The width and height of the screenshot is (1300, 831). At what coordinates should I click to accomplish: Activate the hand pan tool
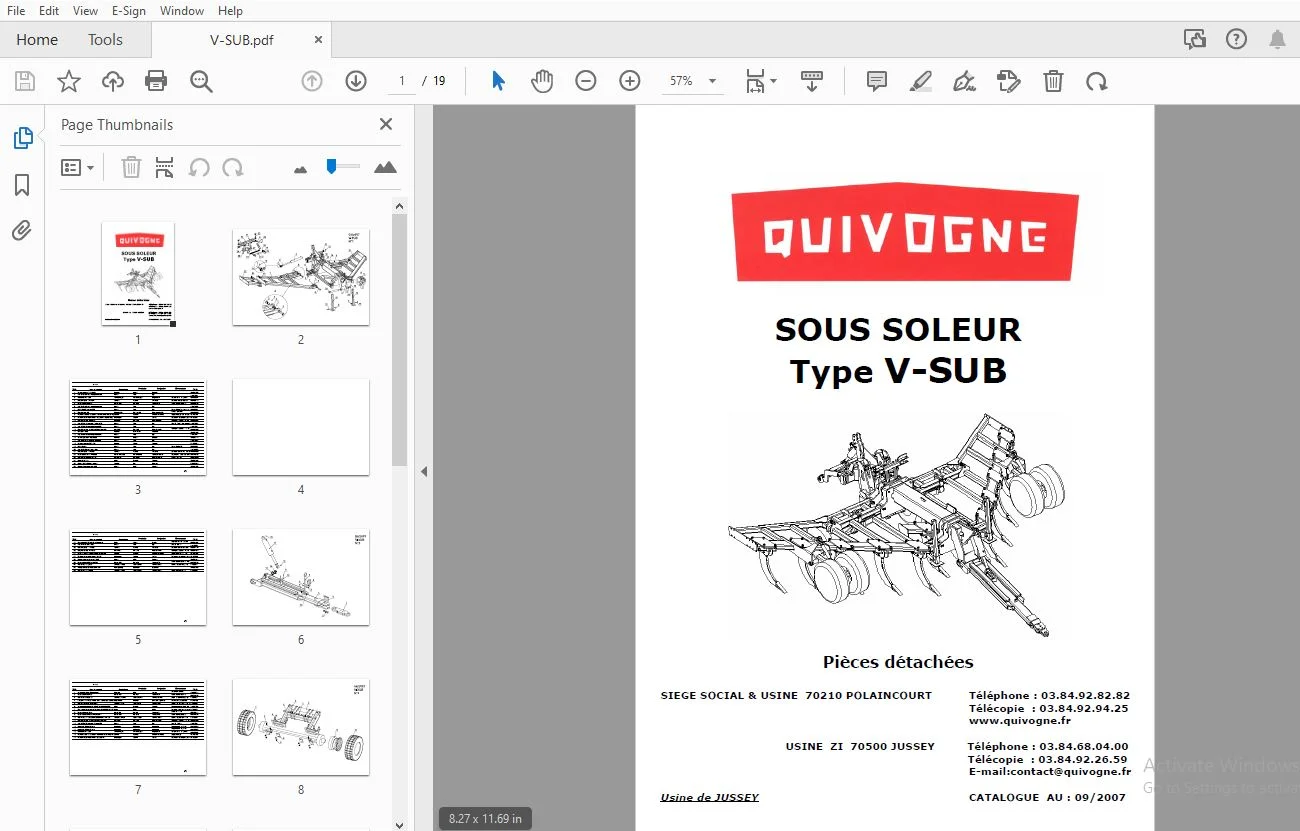click(x=542, y=81)
